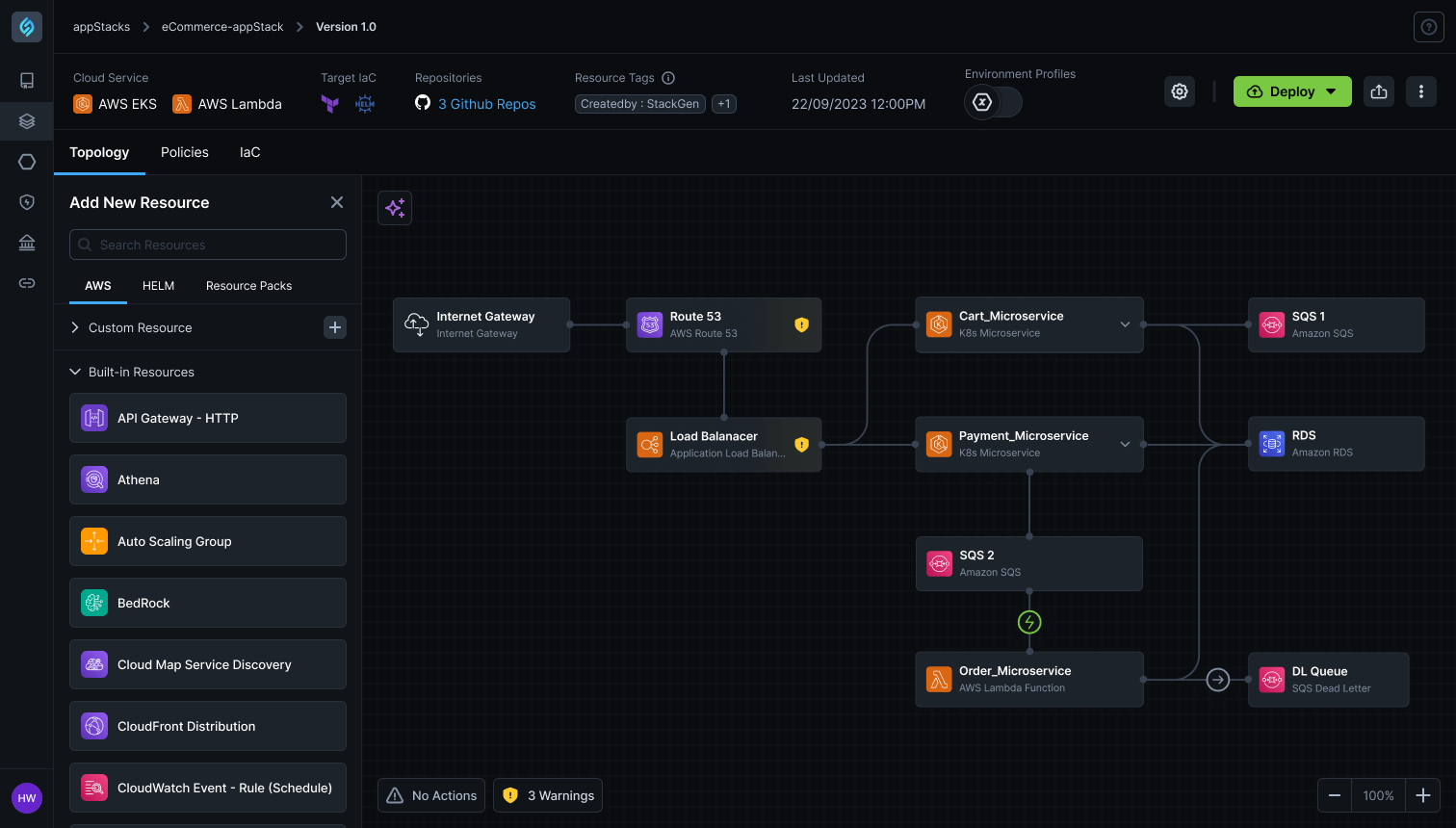The width and height of the screenshot is (1456, 828).
Task: Zoom in with the plus button
Action: (1423, 795)
